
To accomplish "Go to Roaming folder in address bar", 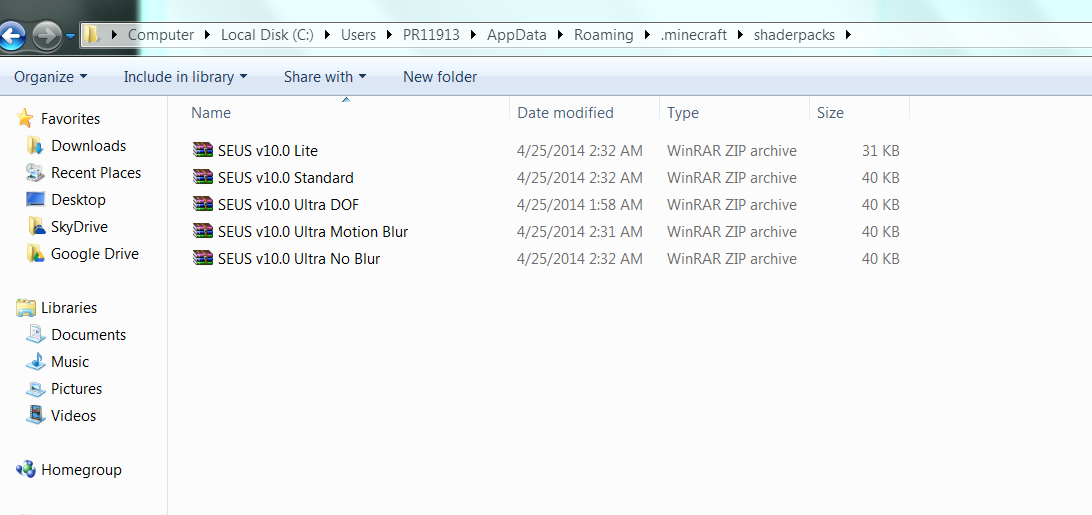I will 604,35.
